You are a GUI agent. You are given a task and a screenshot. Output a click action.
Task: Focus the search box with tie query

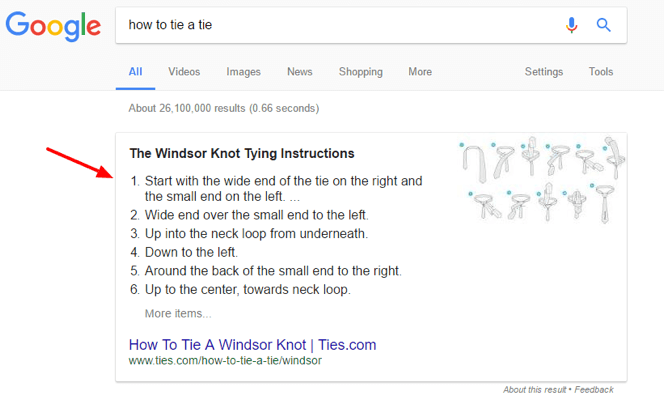point(340,25)
